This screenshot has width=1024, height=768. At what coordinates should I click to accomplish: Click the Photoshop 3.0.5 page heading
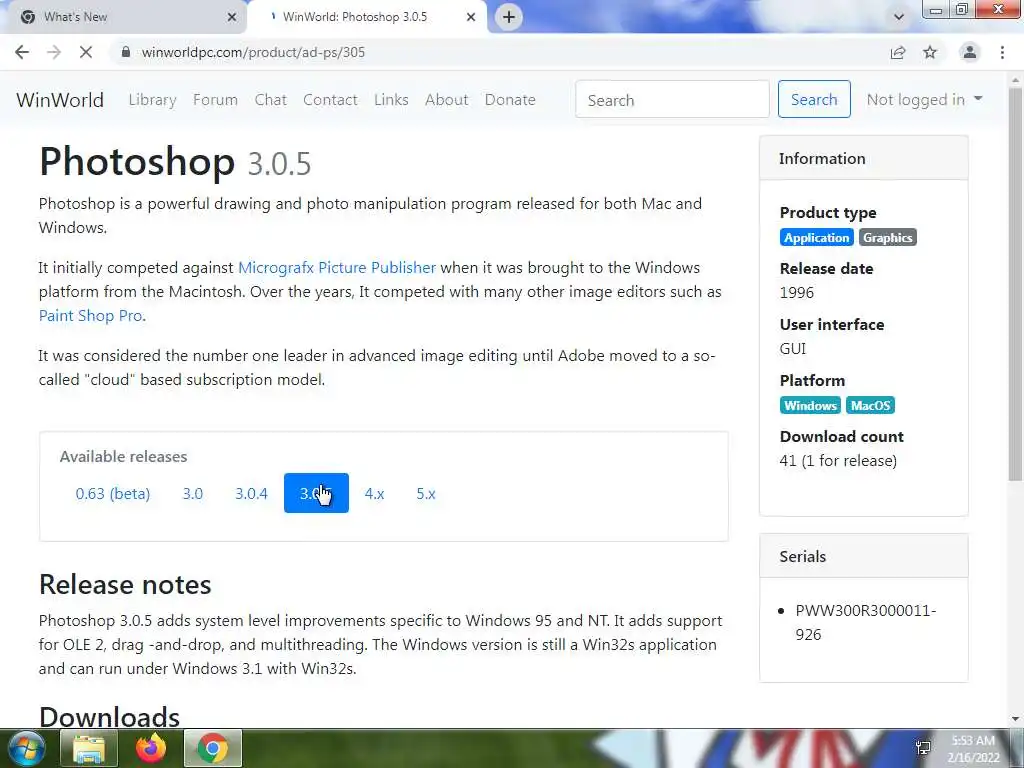point(175,162)
